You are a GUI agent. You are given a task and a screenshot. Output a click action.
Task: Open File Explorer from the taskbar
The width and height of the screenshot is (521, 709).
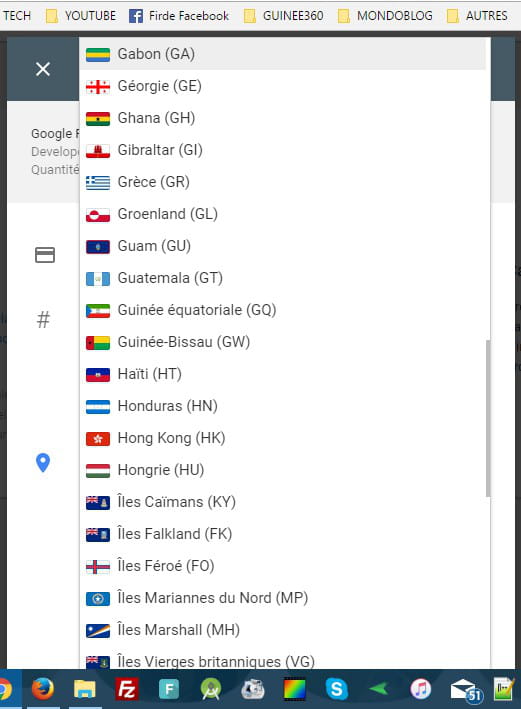[x=85, y=689]
